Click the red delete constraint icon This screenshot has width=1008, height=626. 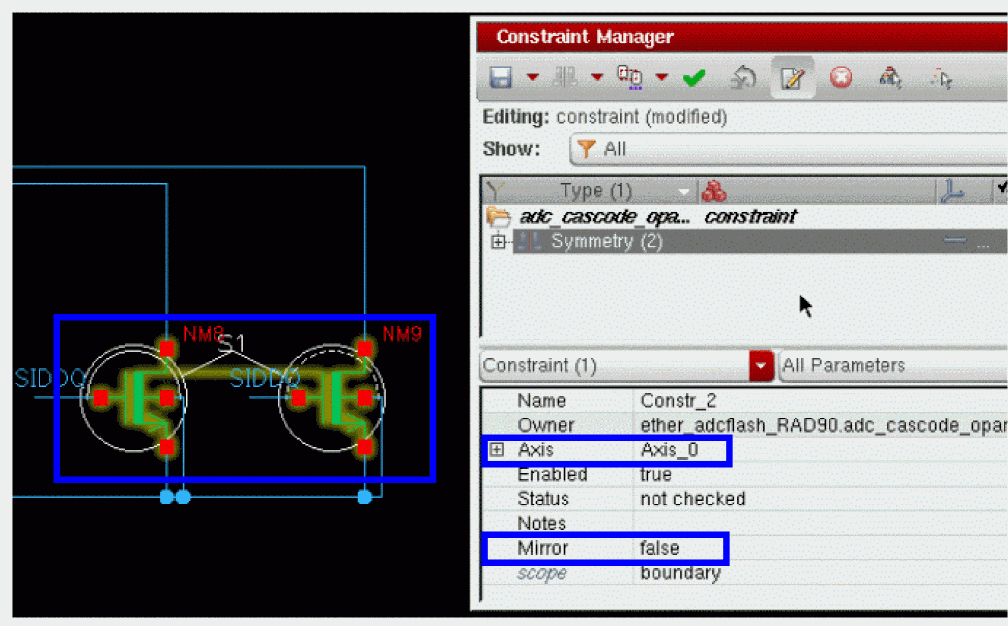[841, 78]
